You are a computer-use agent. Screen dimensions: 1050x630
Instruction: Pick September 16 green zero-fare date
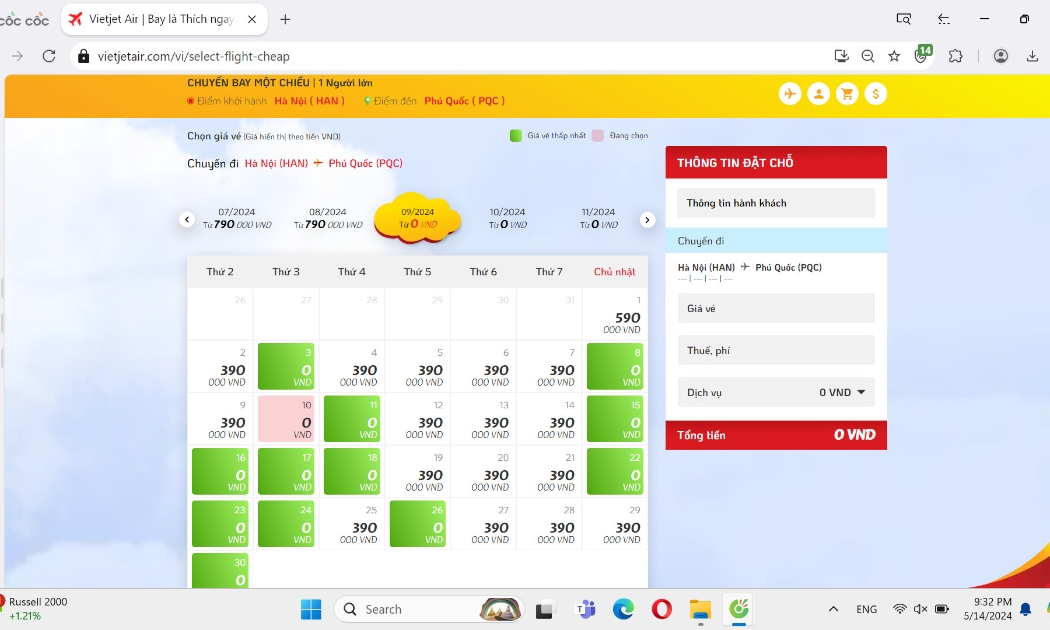coord(220,471)
